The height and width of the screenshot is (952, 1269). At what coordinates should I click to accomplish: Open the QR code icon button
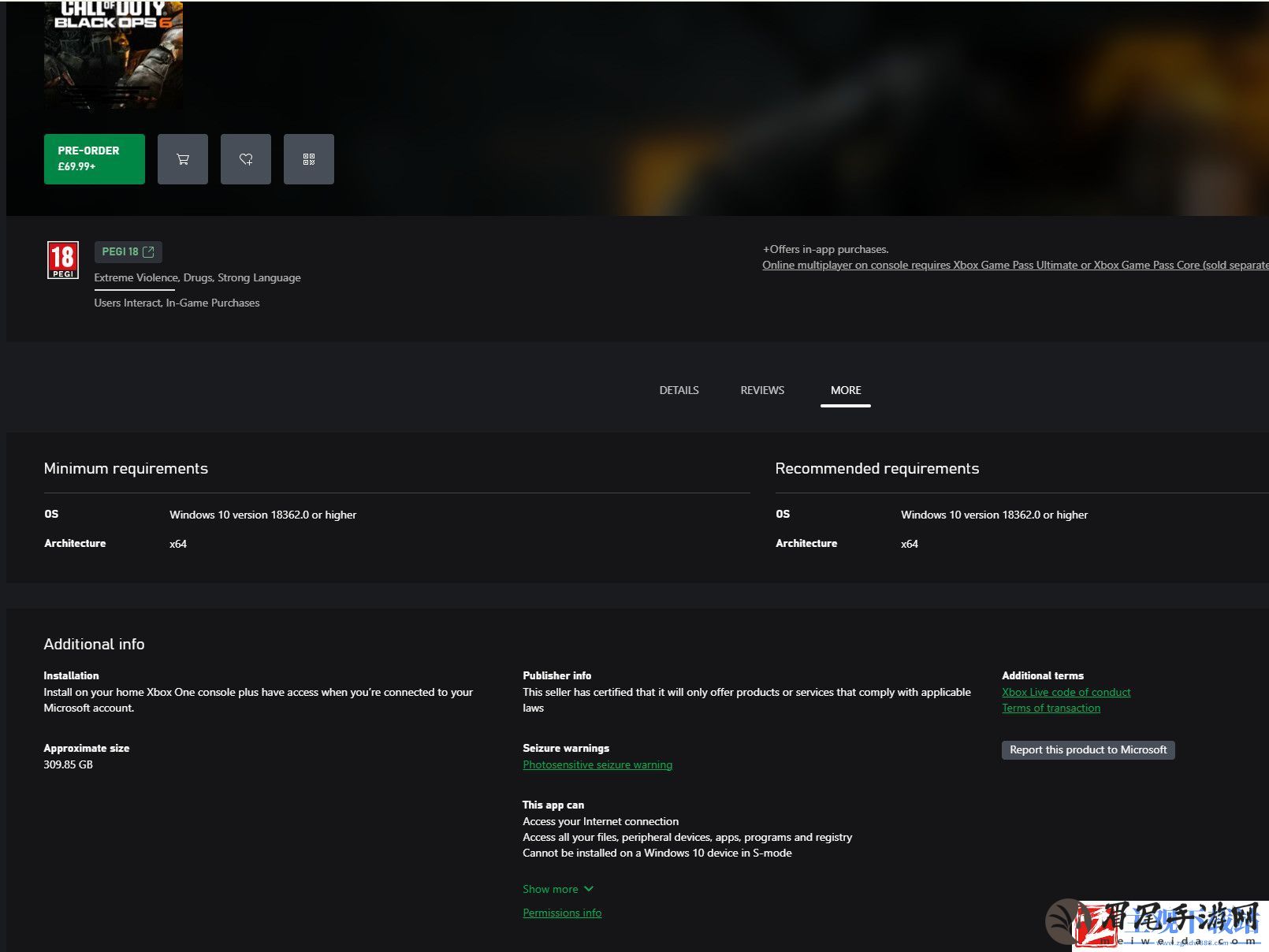coord(309,159)
